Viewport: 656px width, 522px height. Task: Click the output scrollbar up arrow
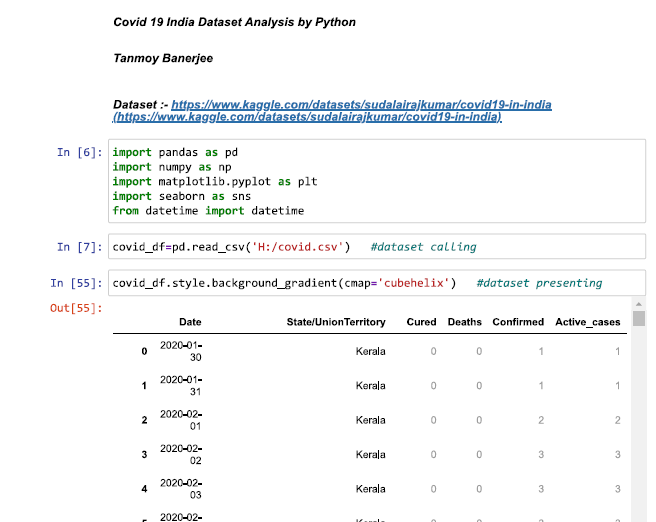(x=638, y=304)
